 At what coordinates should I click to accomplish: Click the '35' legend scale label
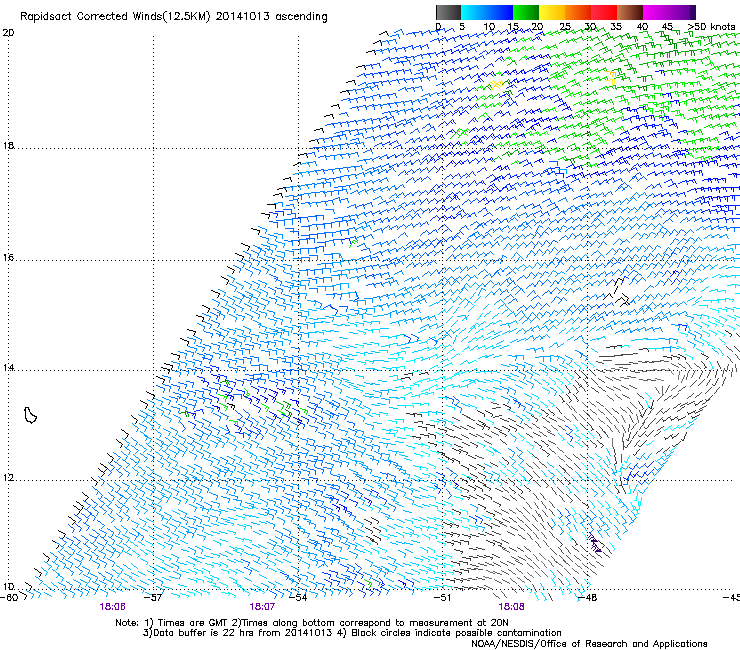(616, 27)
